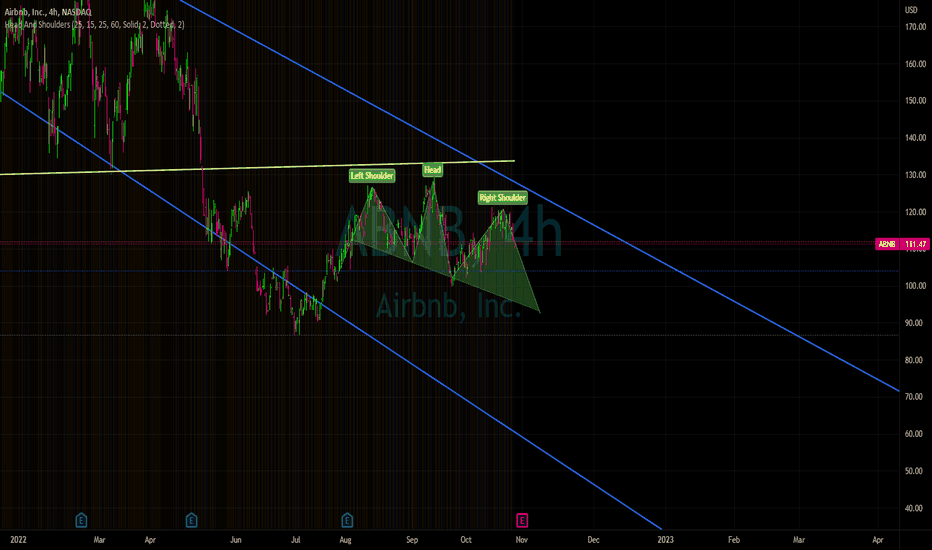
Task: Open the August earnings E marker
Action: 347,521
